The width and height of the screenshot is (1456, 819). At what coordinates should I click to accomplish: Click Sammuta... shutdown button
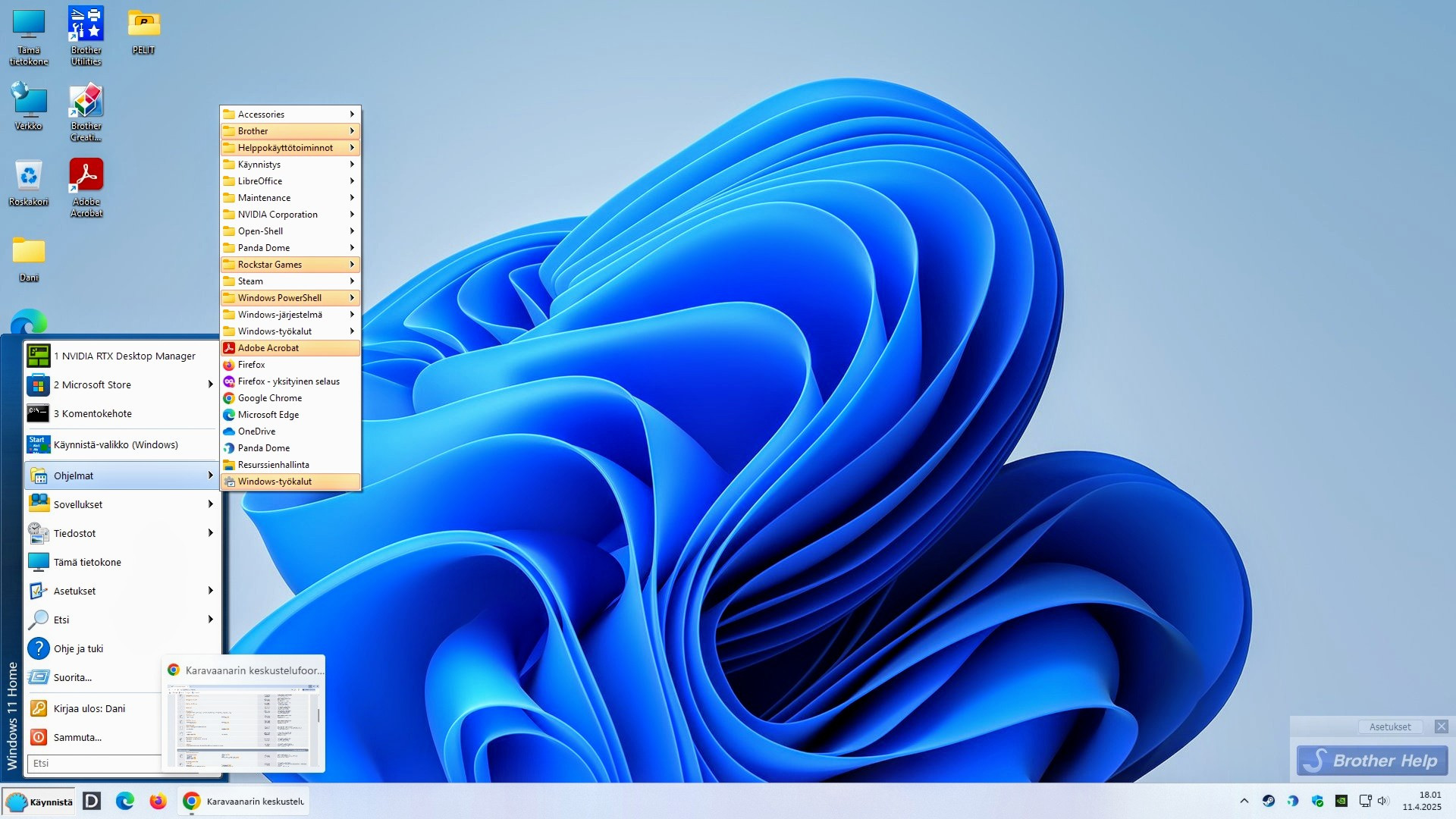(77, 737)
